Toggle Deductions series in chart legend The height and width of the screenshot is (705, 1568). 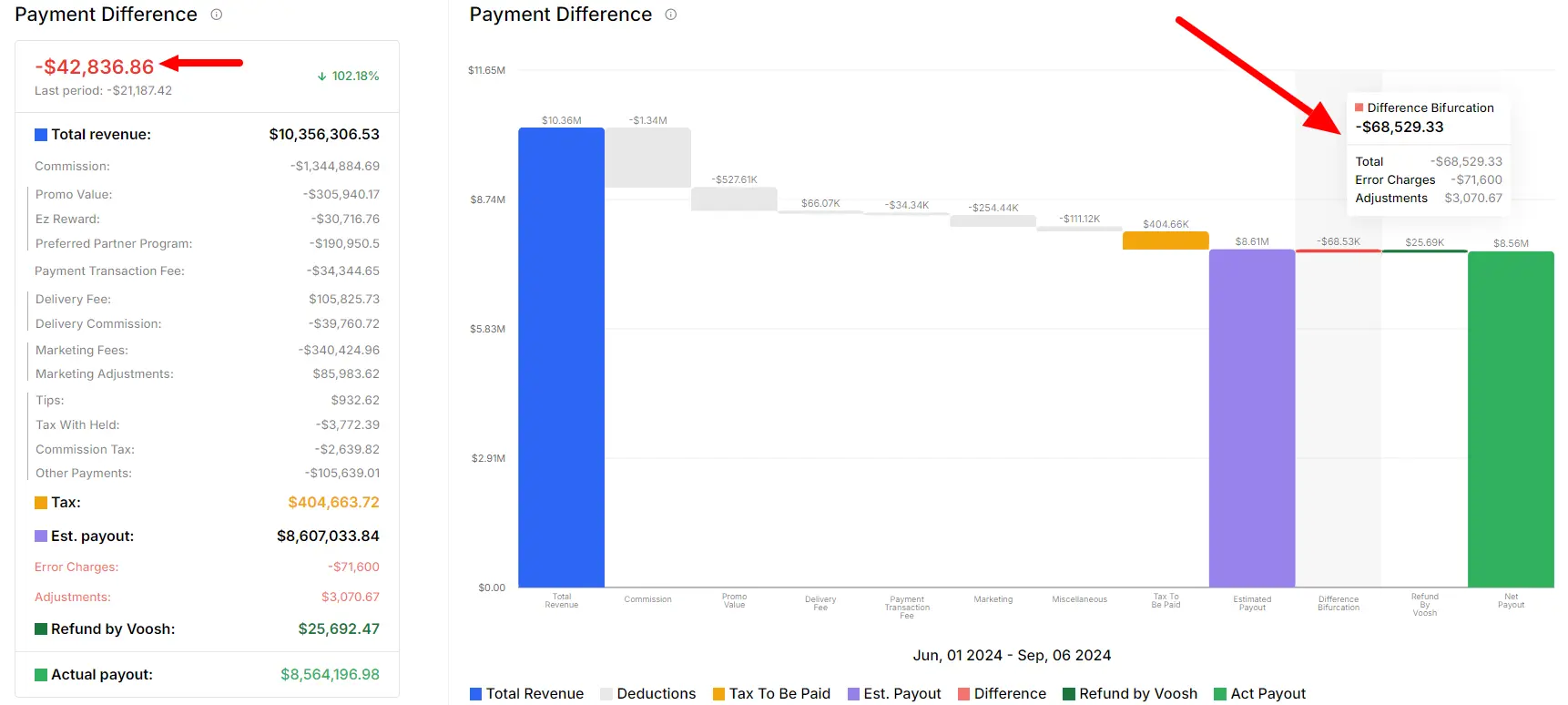[x=648, y=694]
